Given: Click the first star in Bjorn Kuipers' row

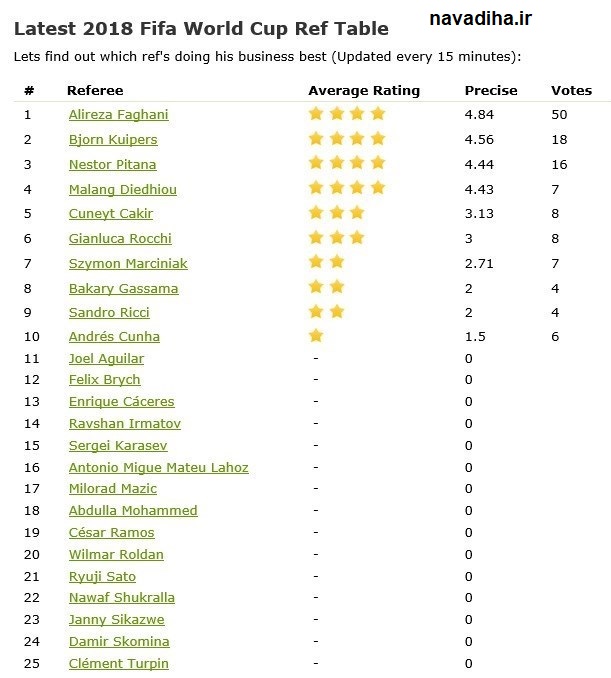Looking at the screenshot, I should (x=316, y=139).
